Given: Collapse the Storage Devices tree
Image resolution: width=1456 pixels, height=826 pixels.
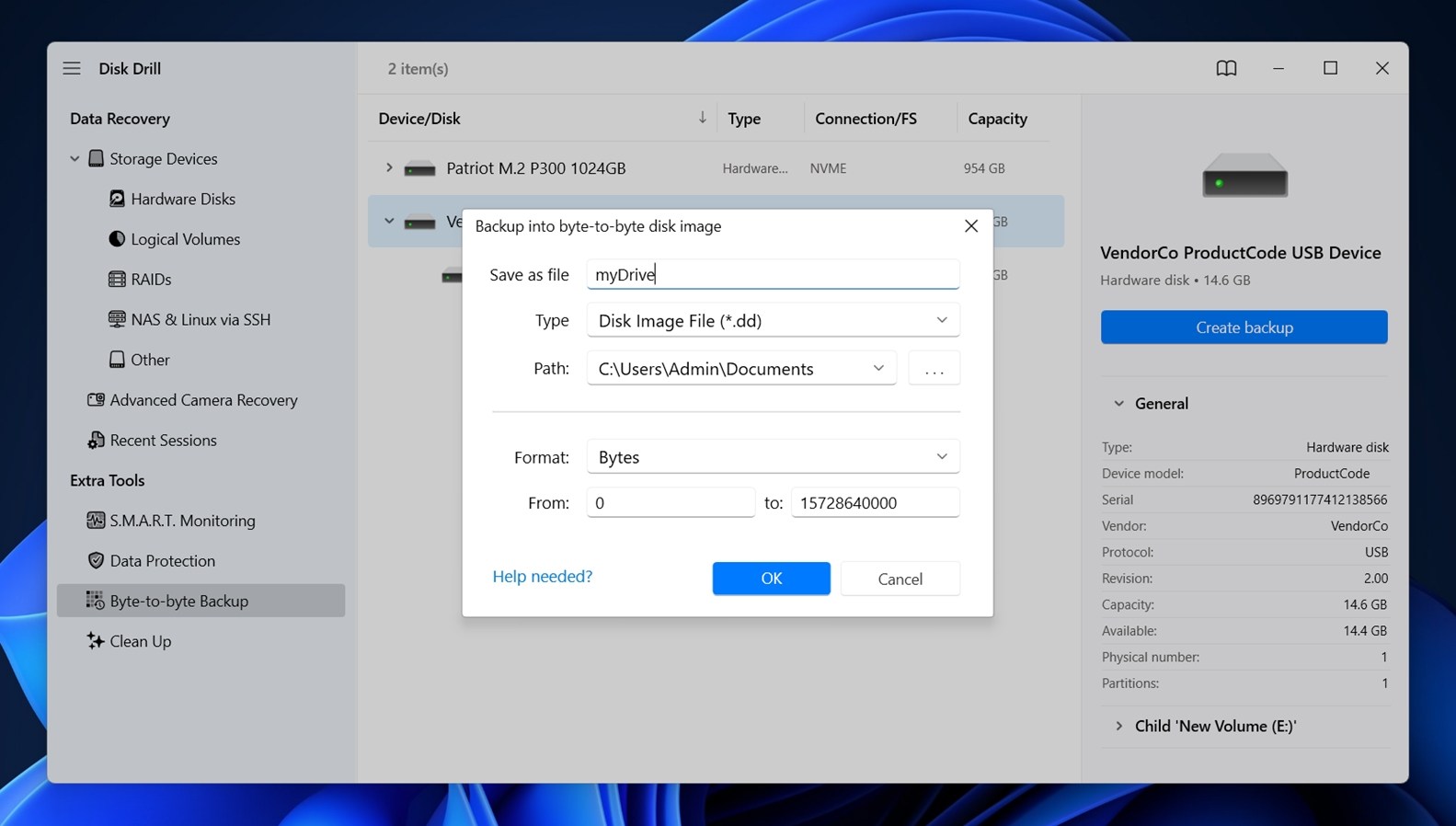Looking at the screenshot, I should tap(75, 159).
